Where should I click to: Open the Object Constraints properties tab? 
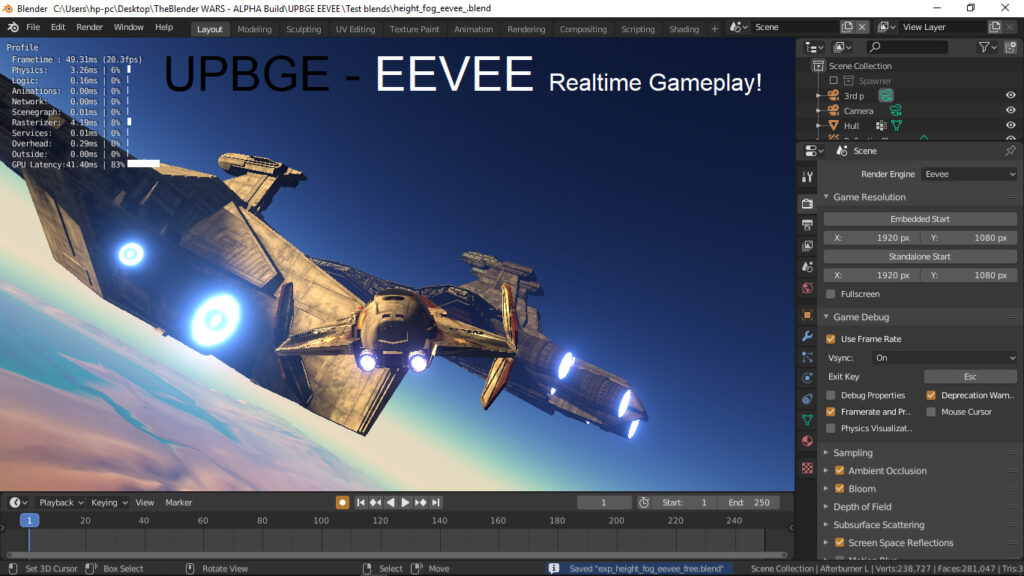[807, 399]
